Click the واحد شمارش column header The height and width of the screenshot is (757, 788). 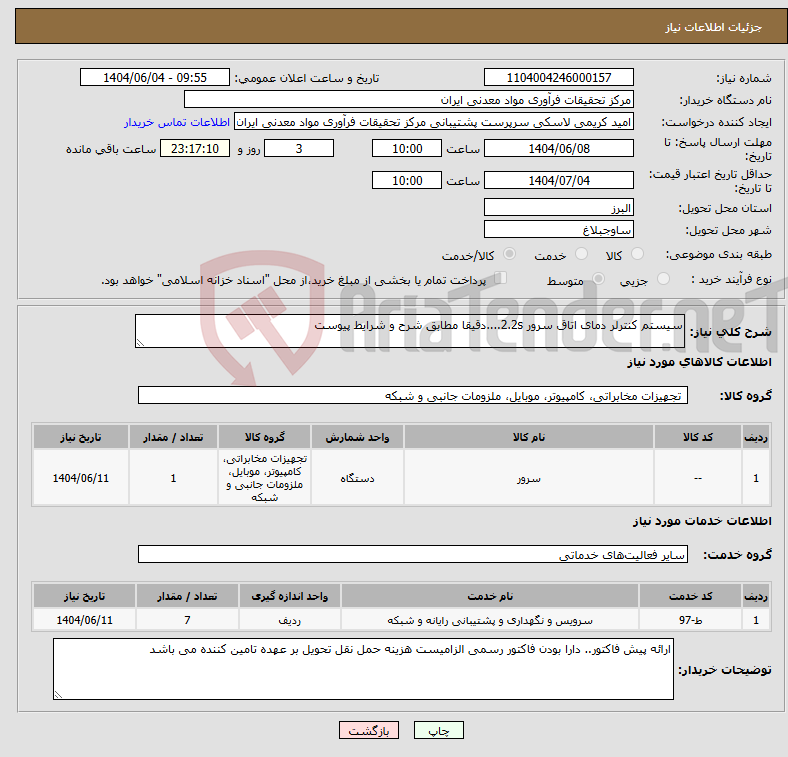(357, 437)
